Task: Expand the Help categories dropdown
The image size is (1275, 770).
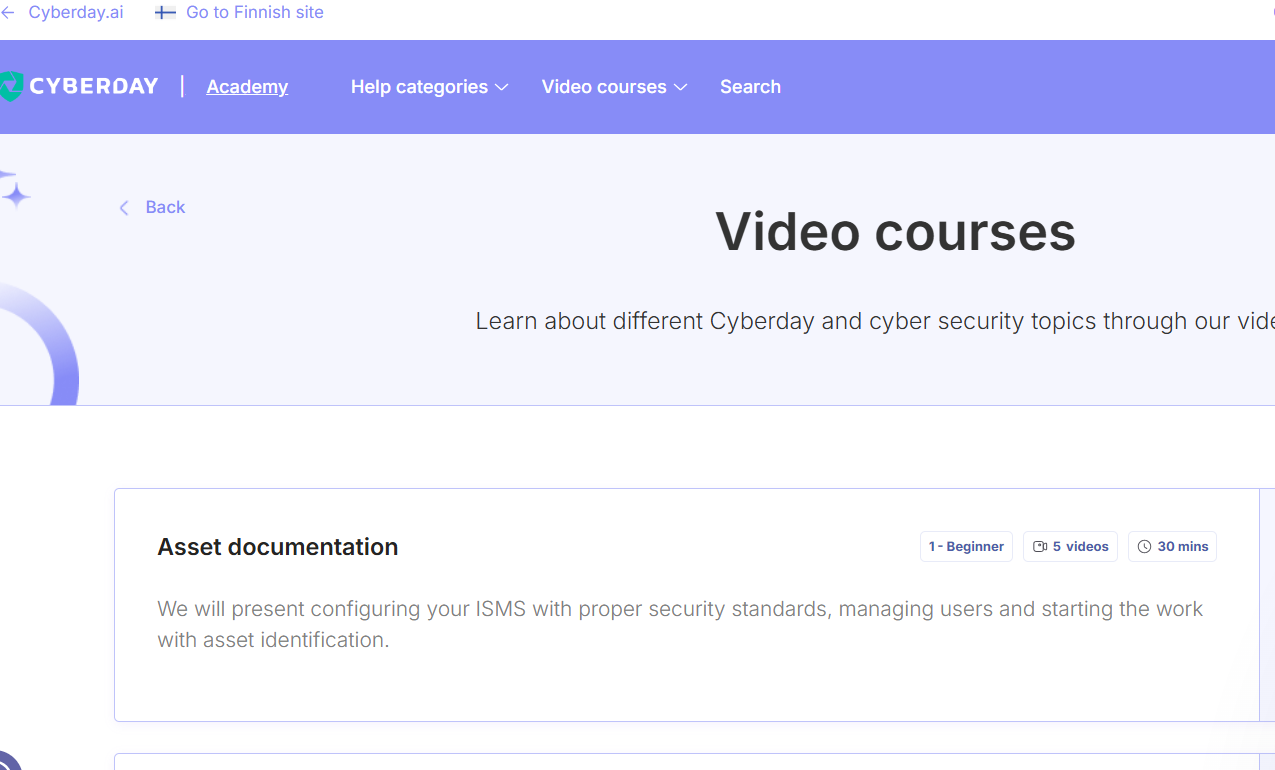Action: coord(429,87)
